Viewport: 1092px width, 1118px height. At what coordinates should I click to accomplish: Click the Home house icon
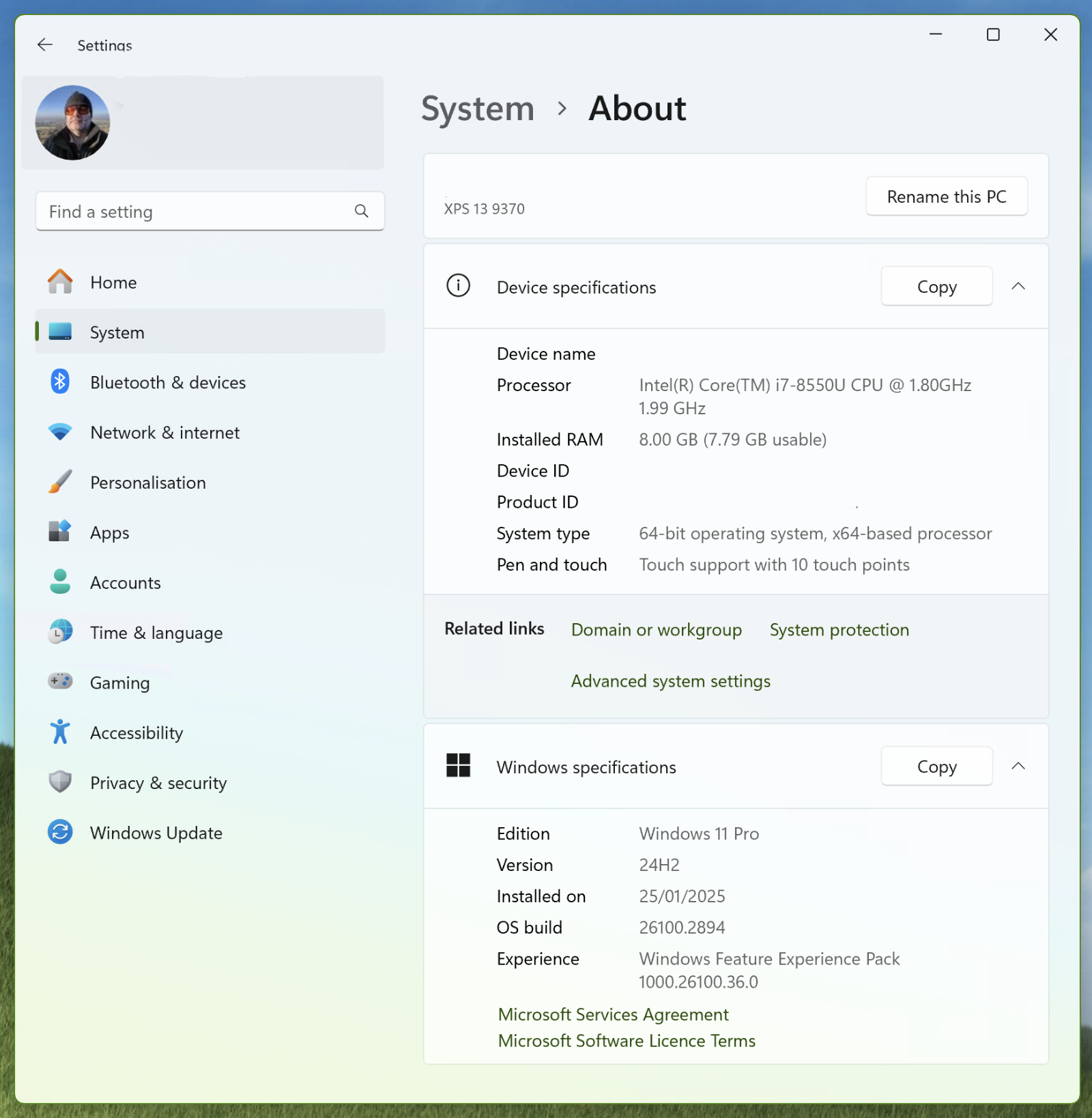coord(60,282)
